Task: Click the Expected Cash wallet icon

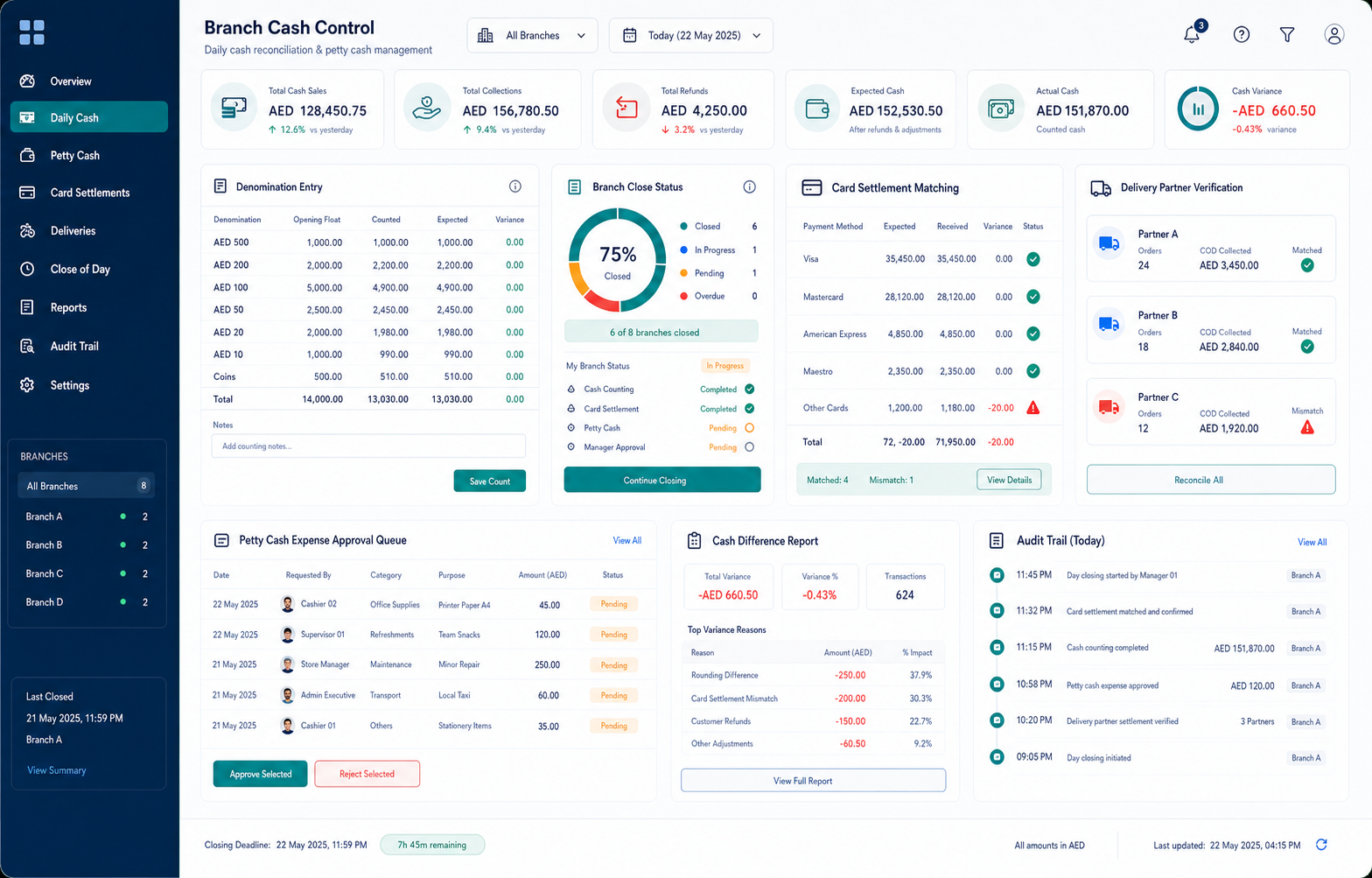Action: coord(816,108)
